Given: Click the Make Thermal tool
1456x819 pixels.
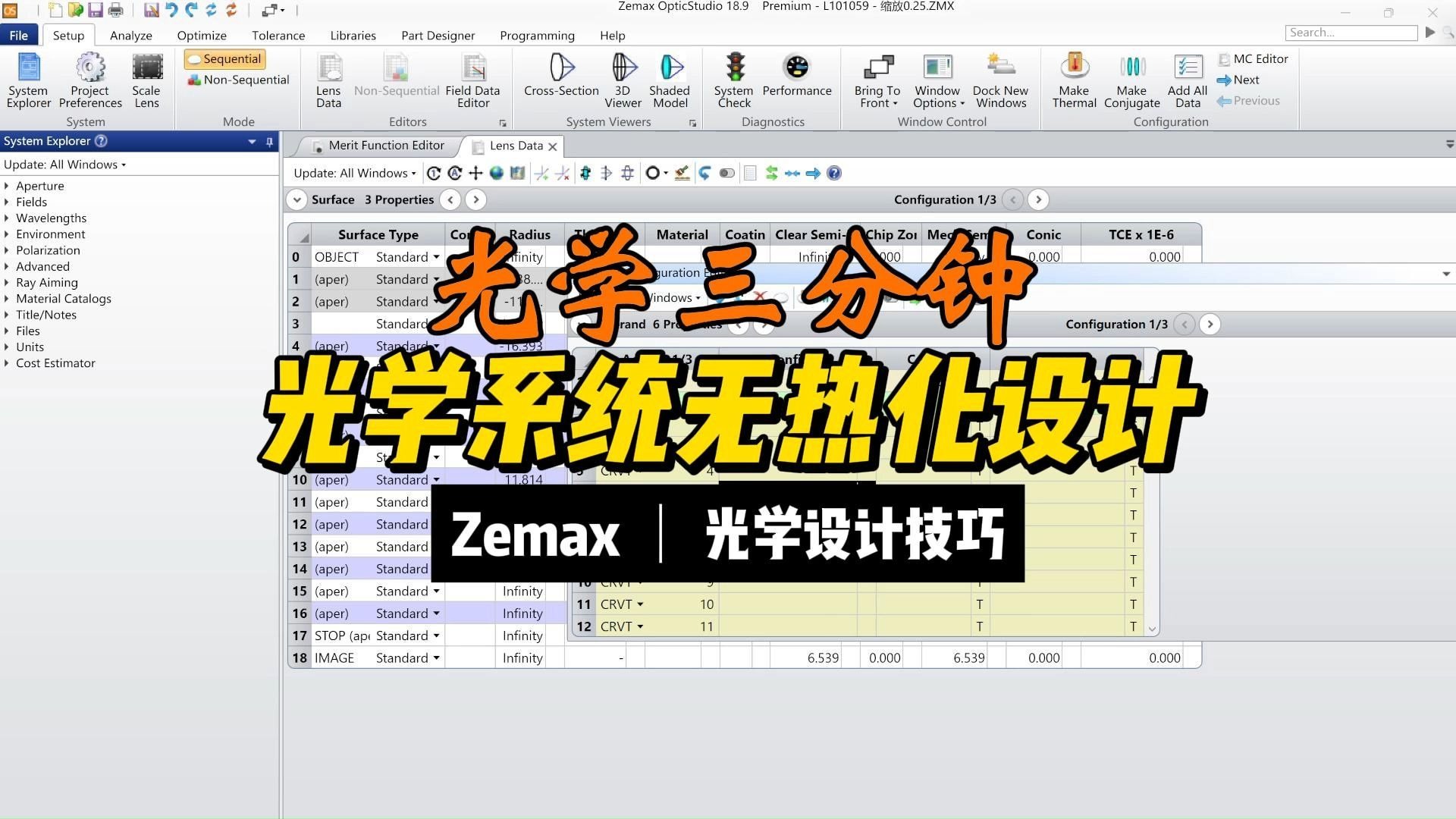Looking at the screenshot, I should pyautogui.click(x=1074, y=80).
